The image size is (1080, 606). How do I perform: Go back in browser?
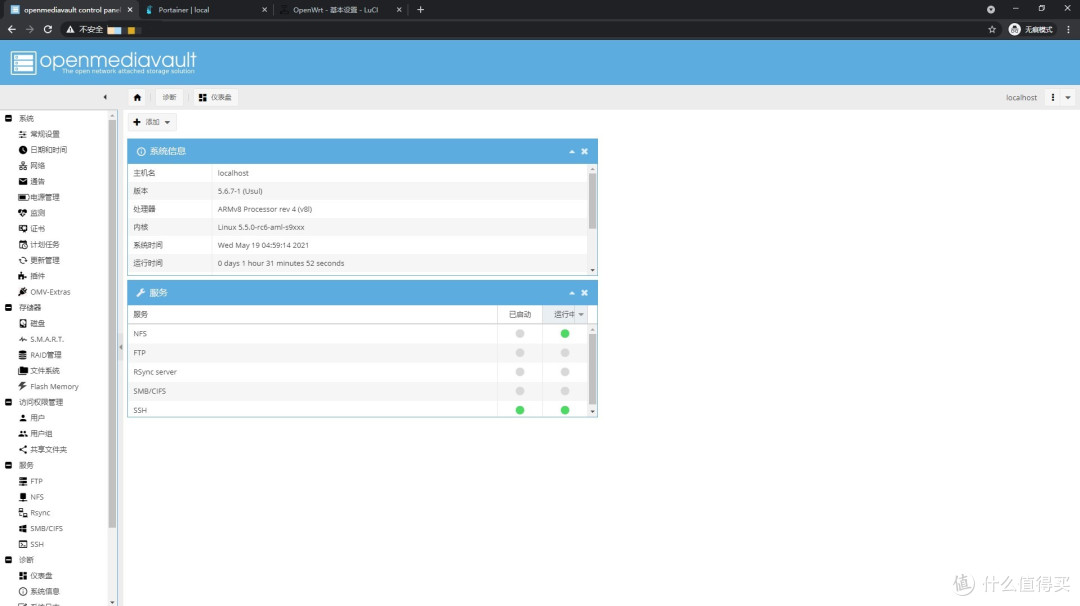pos(12,30)
